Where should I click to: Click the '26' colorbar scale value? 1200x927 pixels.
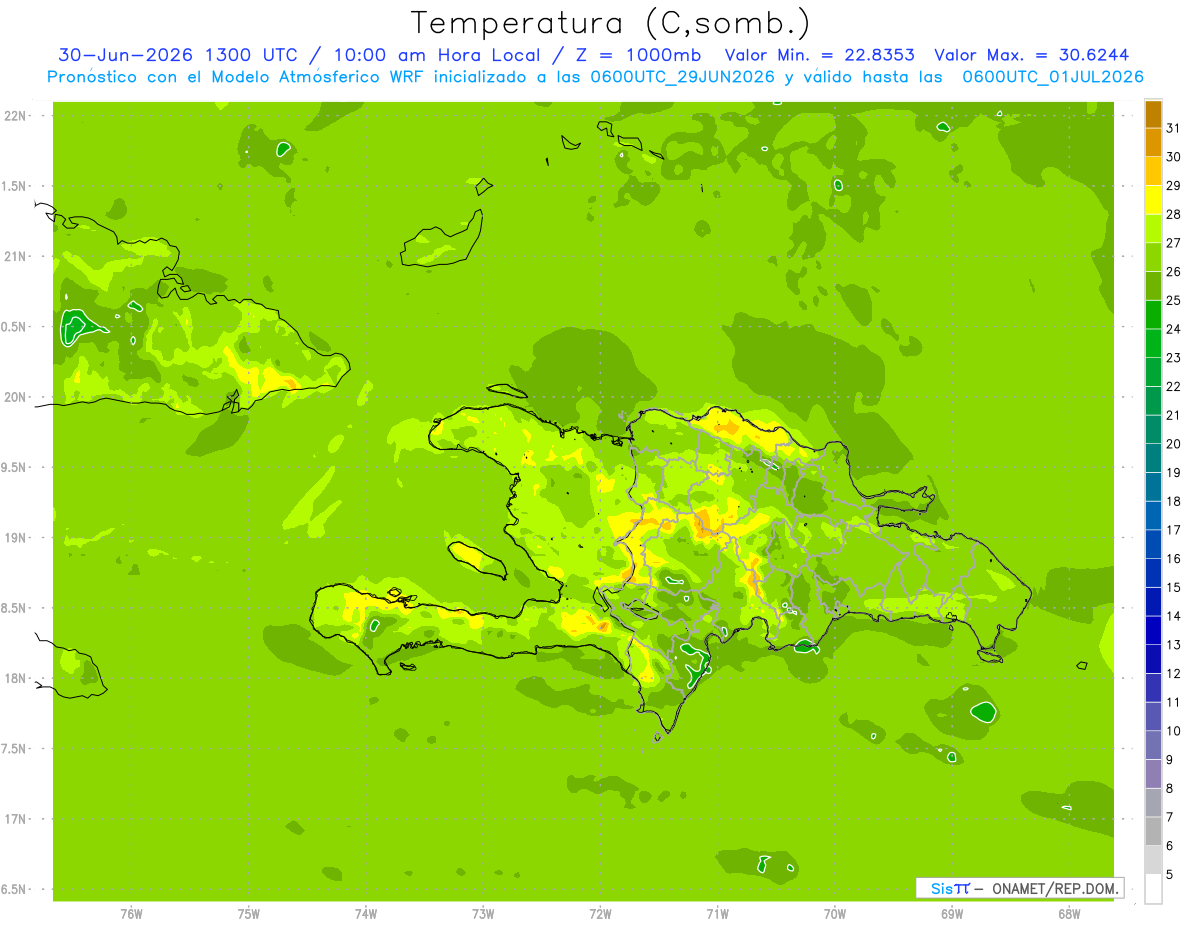click(1174, 272)
